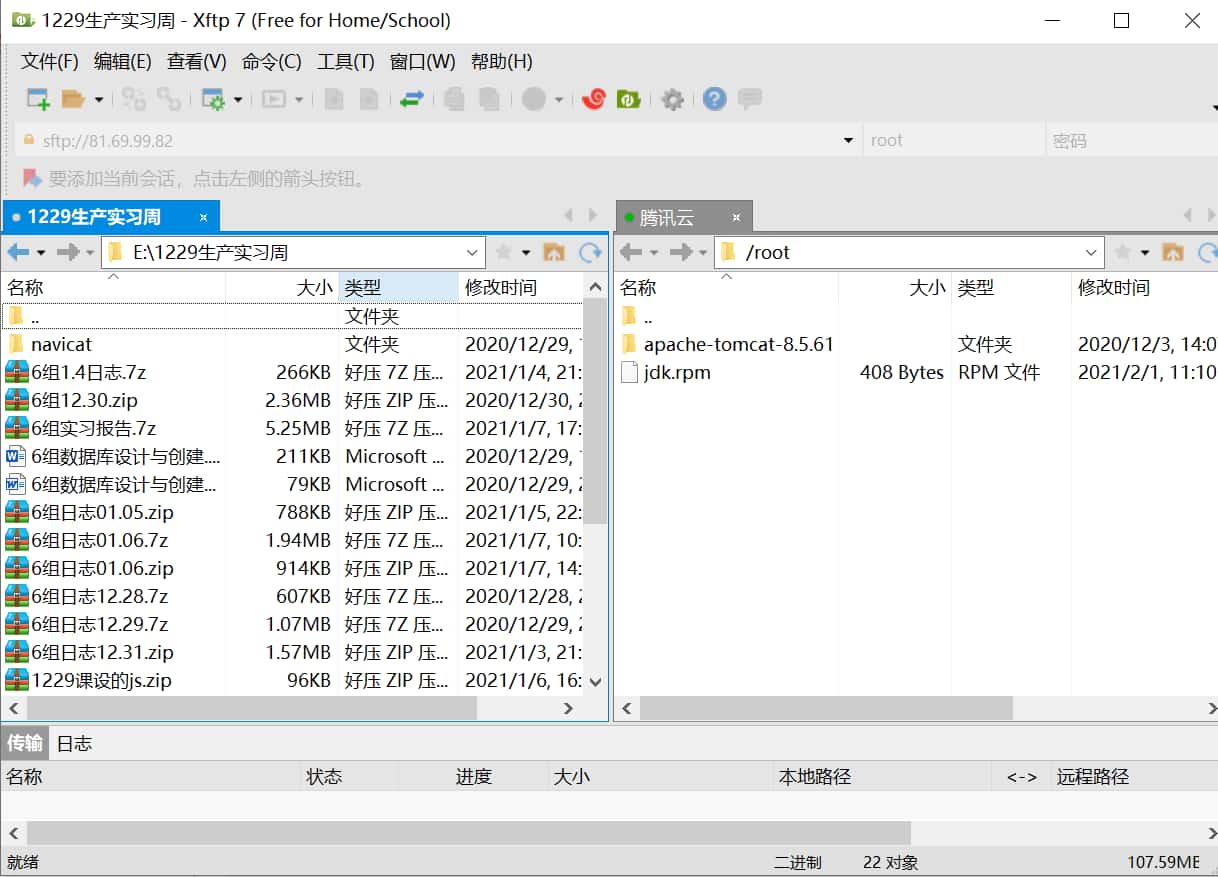Open the 工具(T) menu
This screenshot has width=1218, height=877.
click(x=345, y=62)
